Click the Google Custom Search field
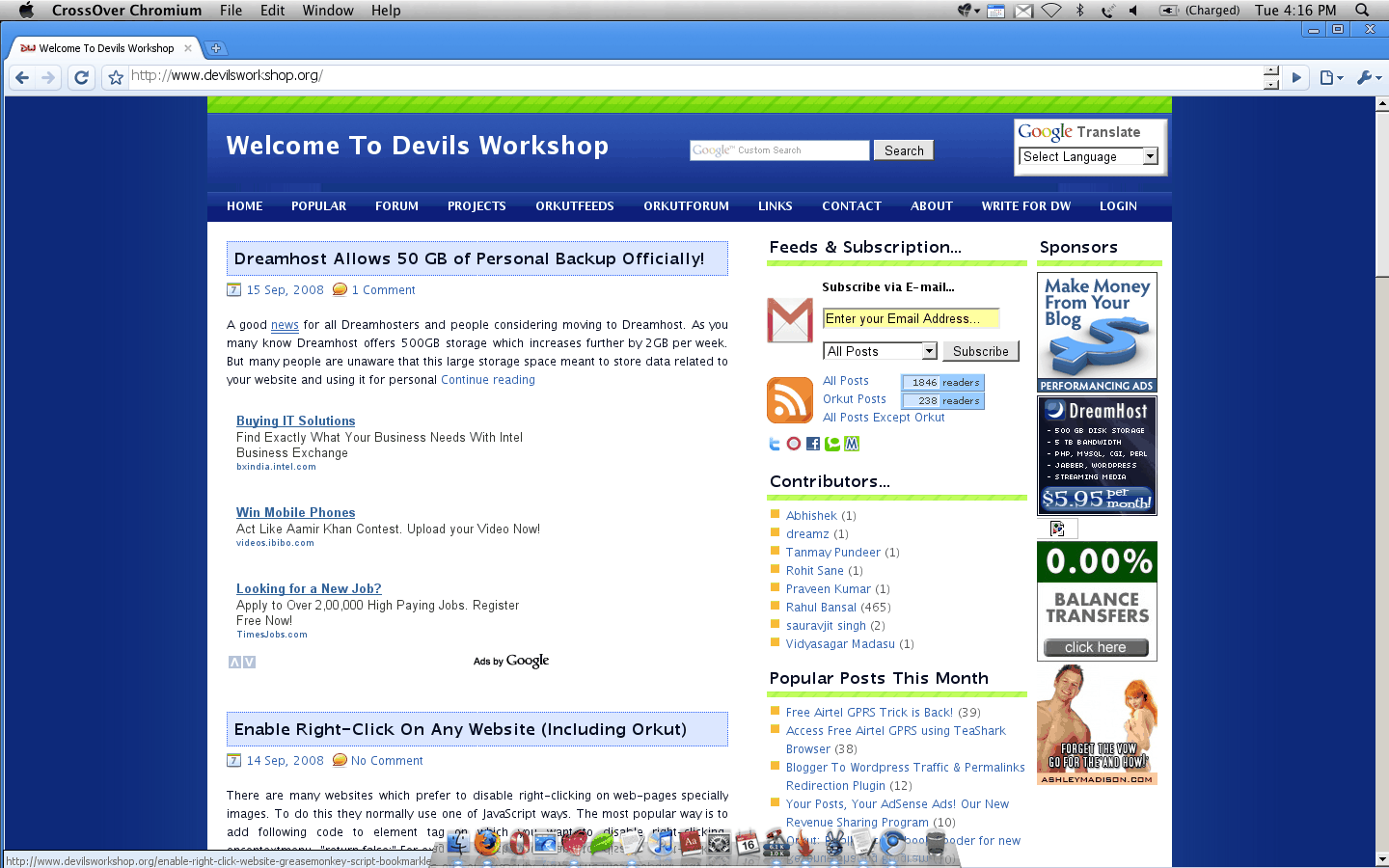The height and width of the screenshot is (868, 1389). 779,150
